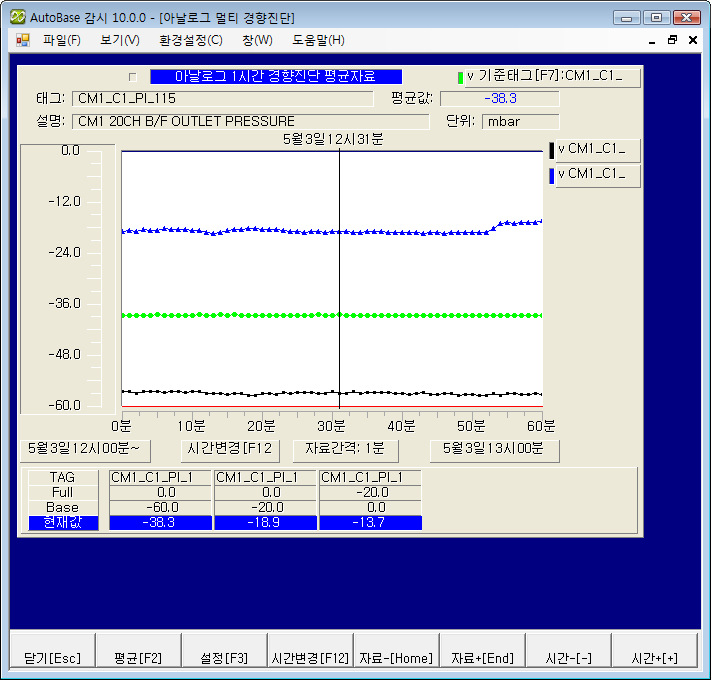Click the current value cell -38.3 in table
711x680 pixels.
pos(160,522)
